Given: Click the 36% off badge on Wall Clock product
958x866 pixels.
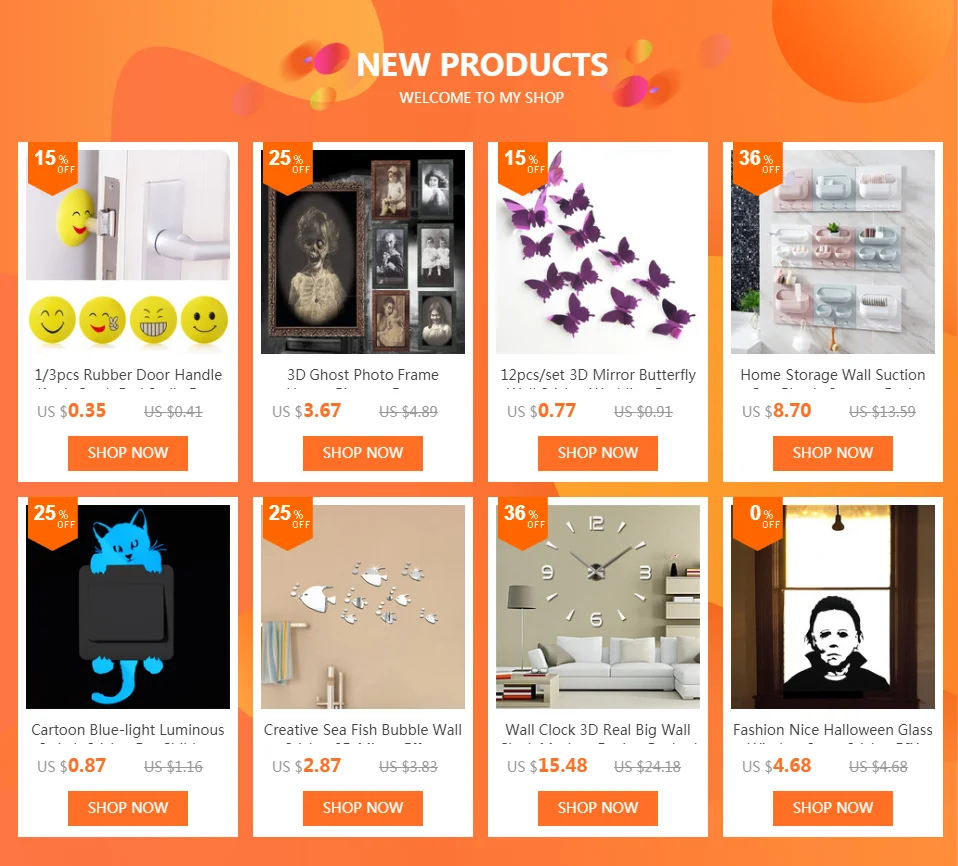Looking at the screenshot, I should (523, 522).
